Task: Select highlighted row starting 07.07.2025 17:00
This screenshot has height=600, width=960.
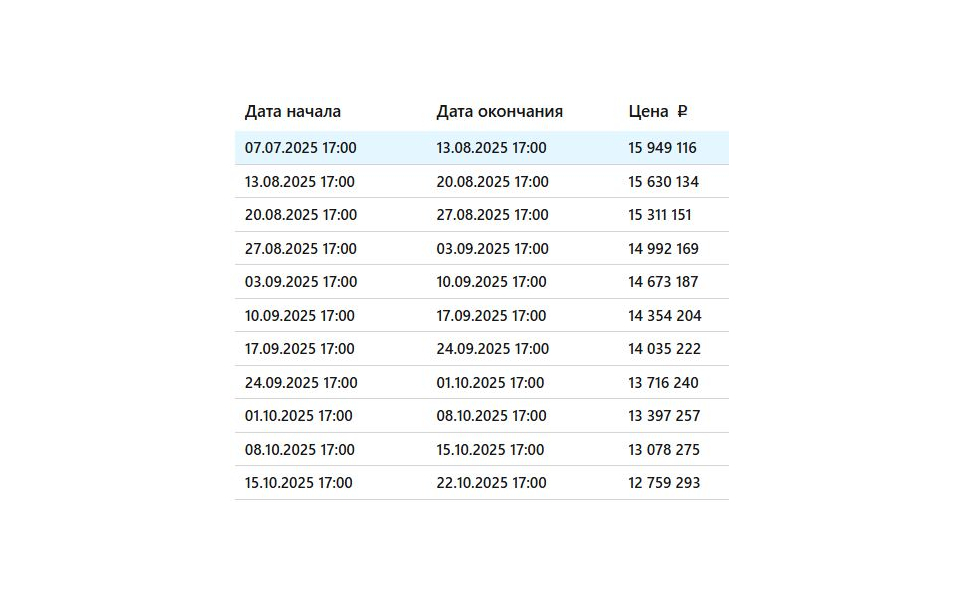Action: point(482,148)
